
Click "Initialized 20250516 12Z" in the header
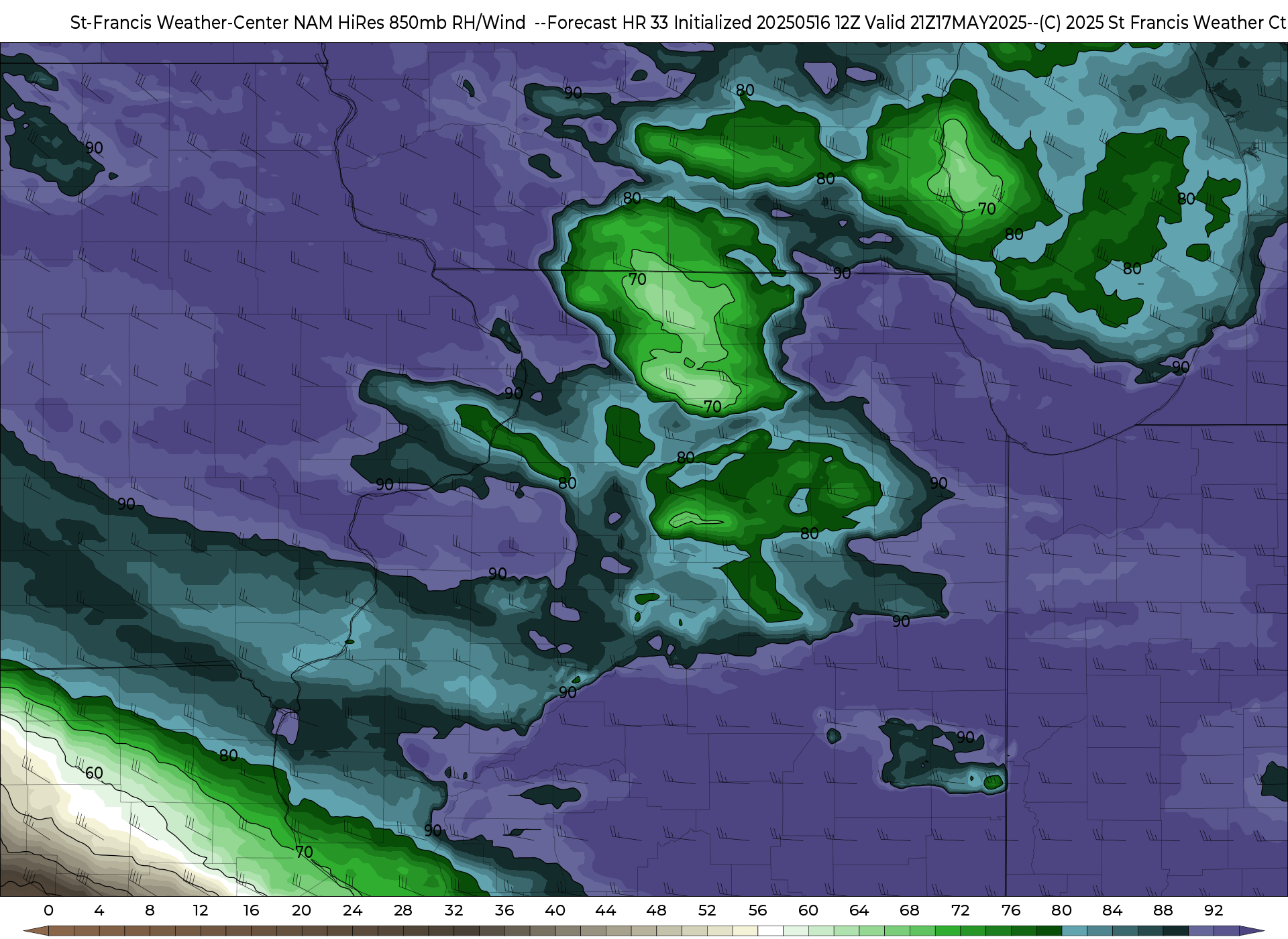[x=766, y=23]
